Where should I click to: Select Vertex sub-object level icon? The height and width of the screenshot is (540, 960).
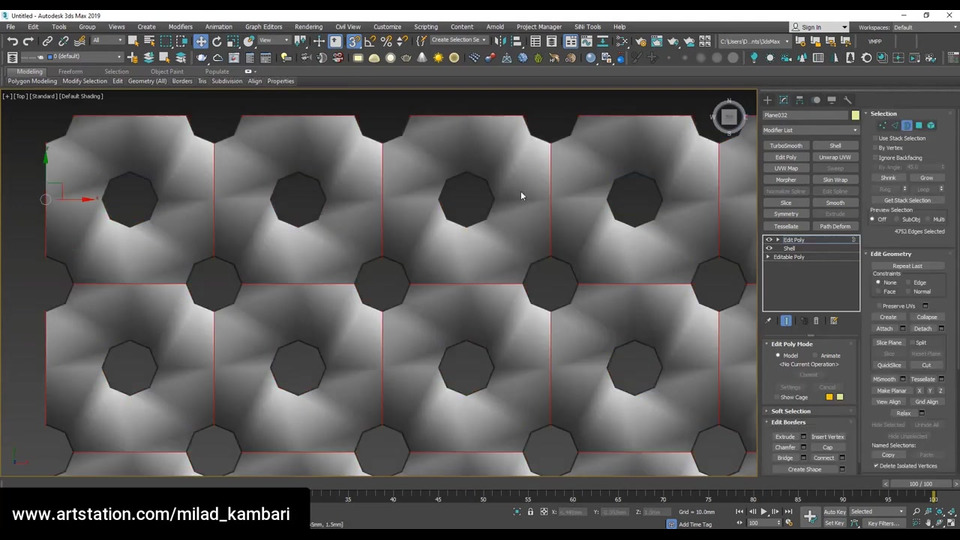click(x=882, y=126)
